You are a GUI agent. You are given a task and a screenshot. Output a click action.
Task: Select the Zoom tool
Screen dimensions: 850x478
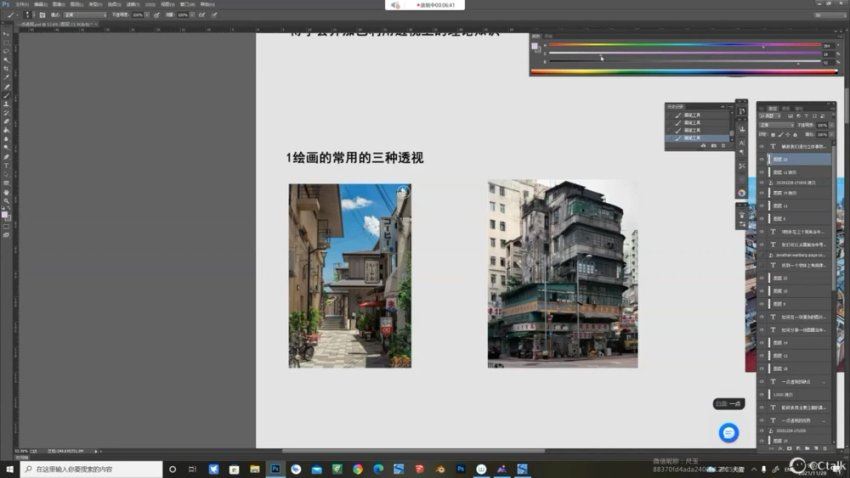[7, 201]
